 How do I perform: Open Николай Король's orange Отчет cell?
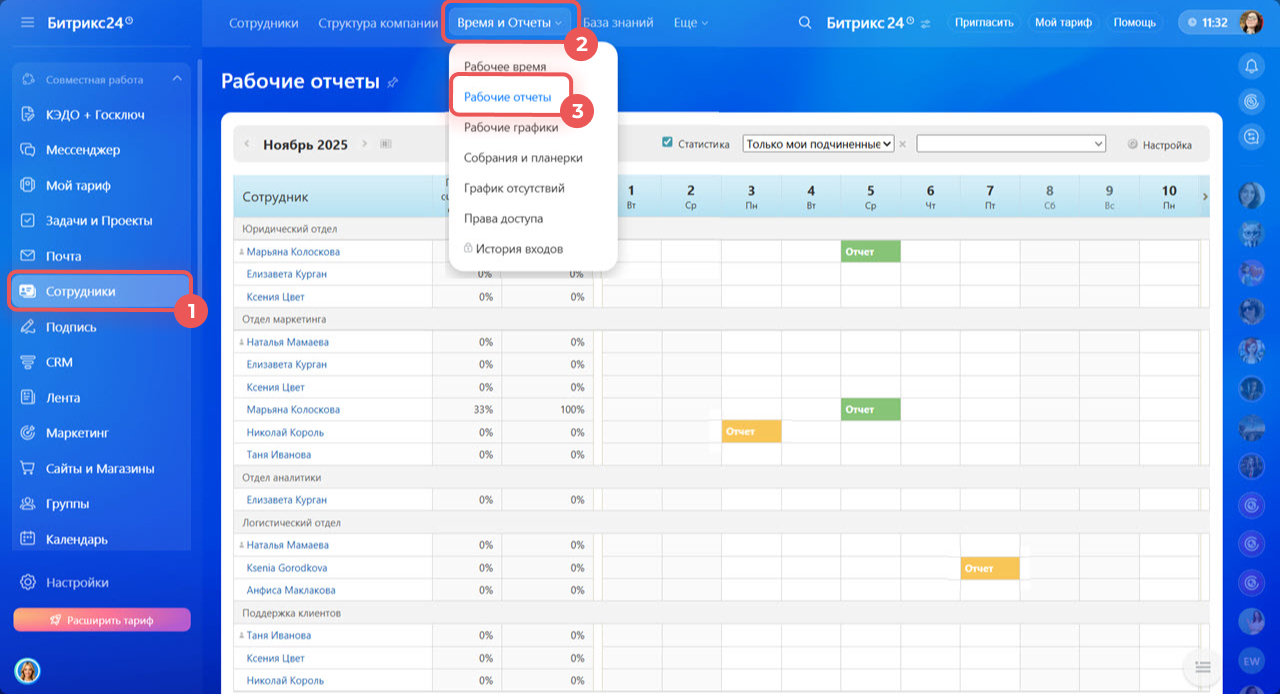pos(751,432)
